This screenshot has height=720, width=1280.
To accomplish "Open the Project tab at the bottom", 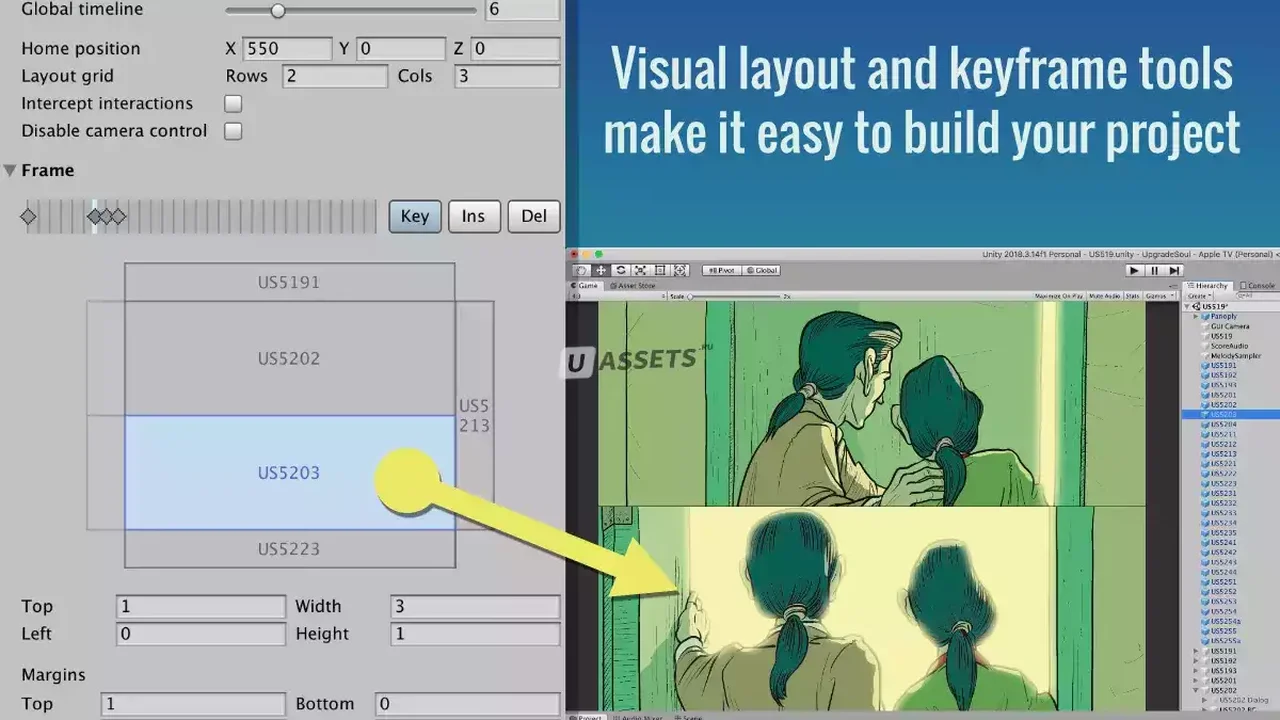I will (x=587, y=716).
